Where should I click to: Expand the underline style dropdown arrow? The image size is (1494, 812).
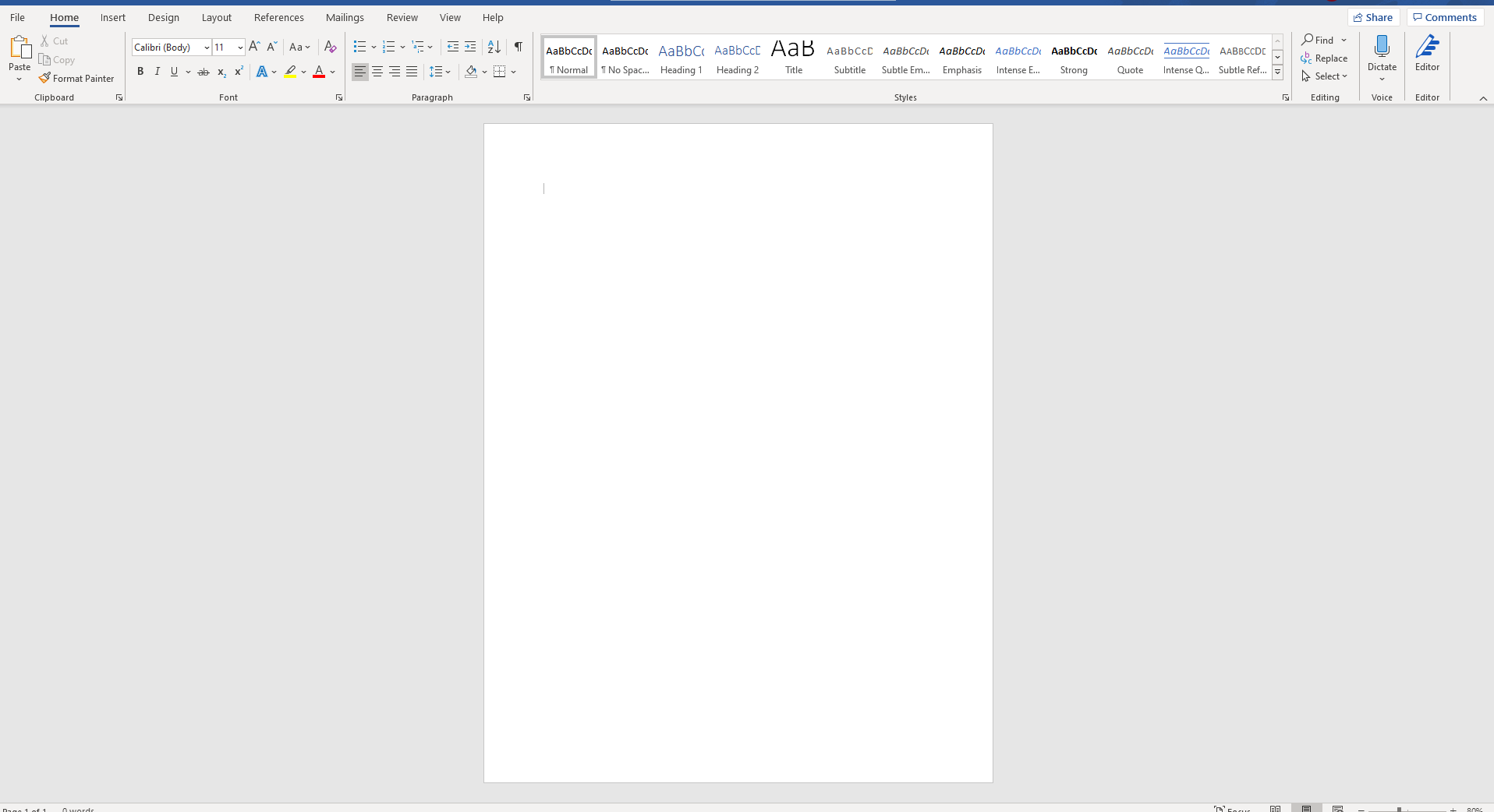[188, 72]
